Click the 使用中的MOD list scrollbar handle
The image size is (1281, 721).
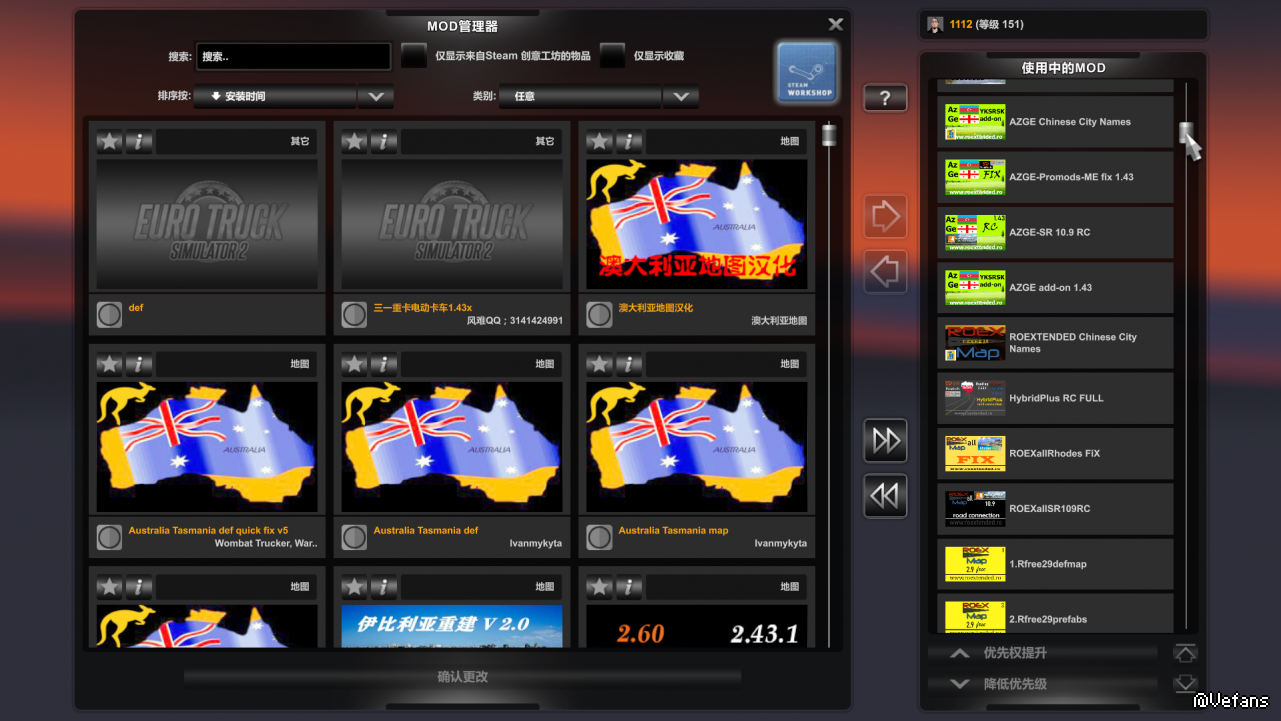(1186, 133)
